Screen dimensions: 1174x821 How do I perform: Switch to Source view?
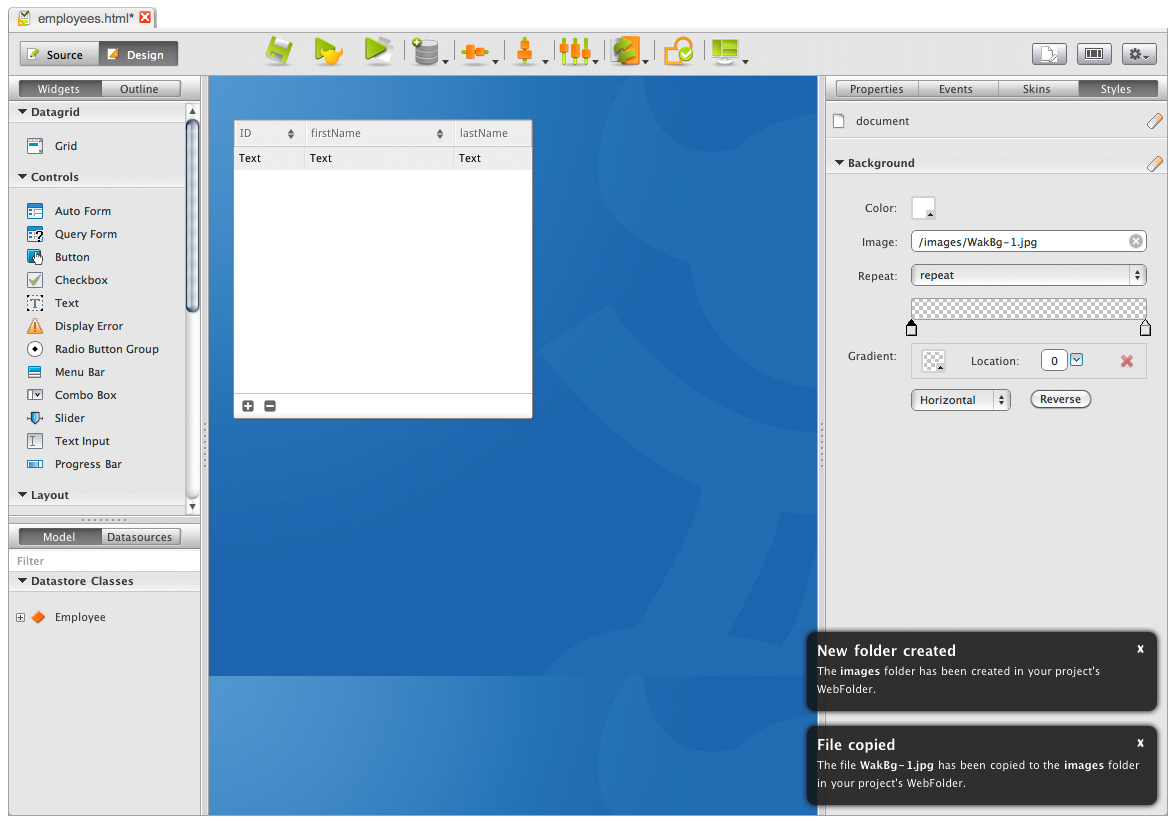pyautogui.click(x=59, y=55)
